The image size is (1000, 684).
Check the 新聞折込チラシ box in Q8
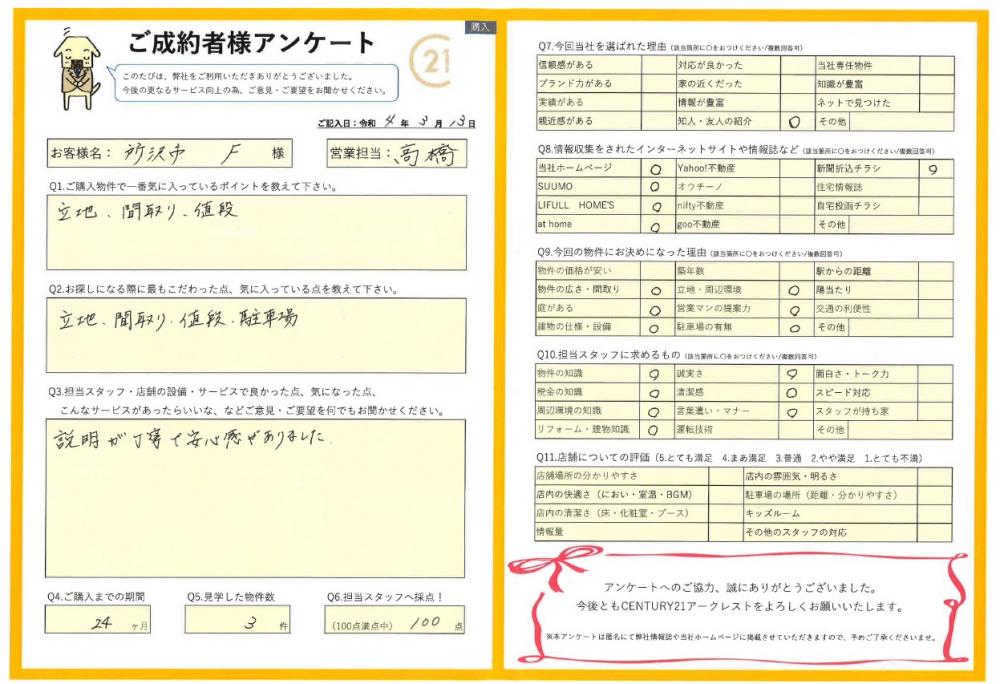933,169
